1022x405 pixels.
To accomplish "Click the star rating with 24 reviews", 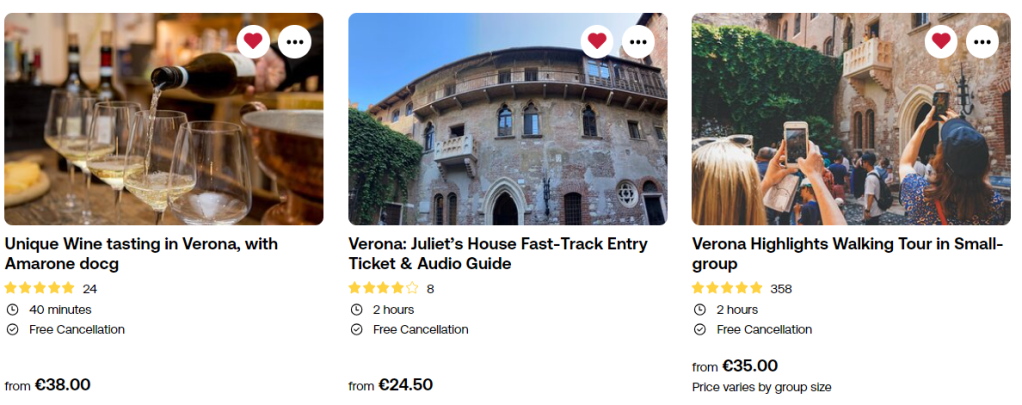I will (x=40, y=289).
